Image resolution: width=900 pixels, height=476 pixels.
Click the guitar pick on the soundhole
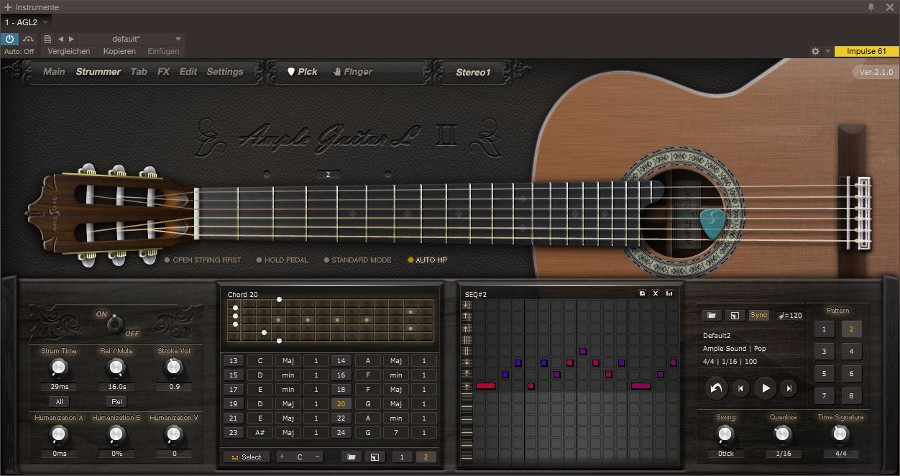713,224
